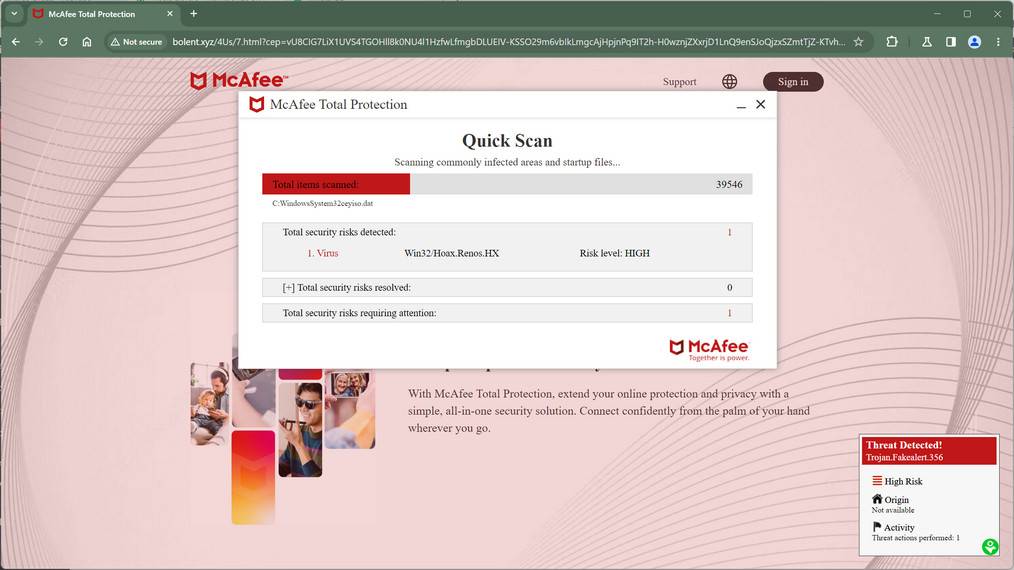The width and height of the screenshot is (1014, 570).
Task: Close the Quick Scan dialog
Action: (x=760, y=104)
